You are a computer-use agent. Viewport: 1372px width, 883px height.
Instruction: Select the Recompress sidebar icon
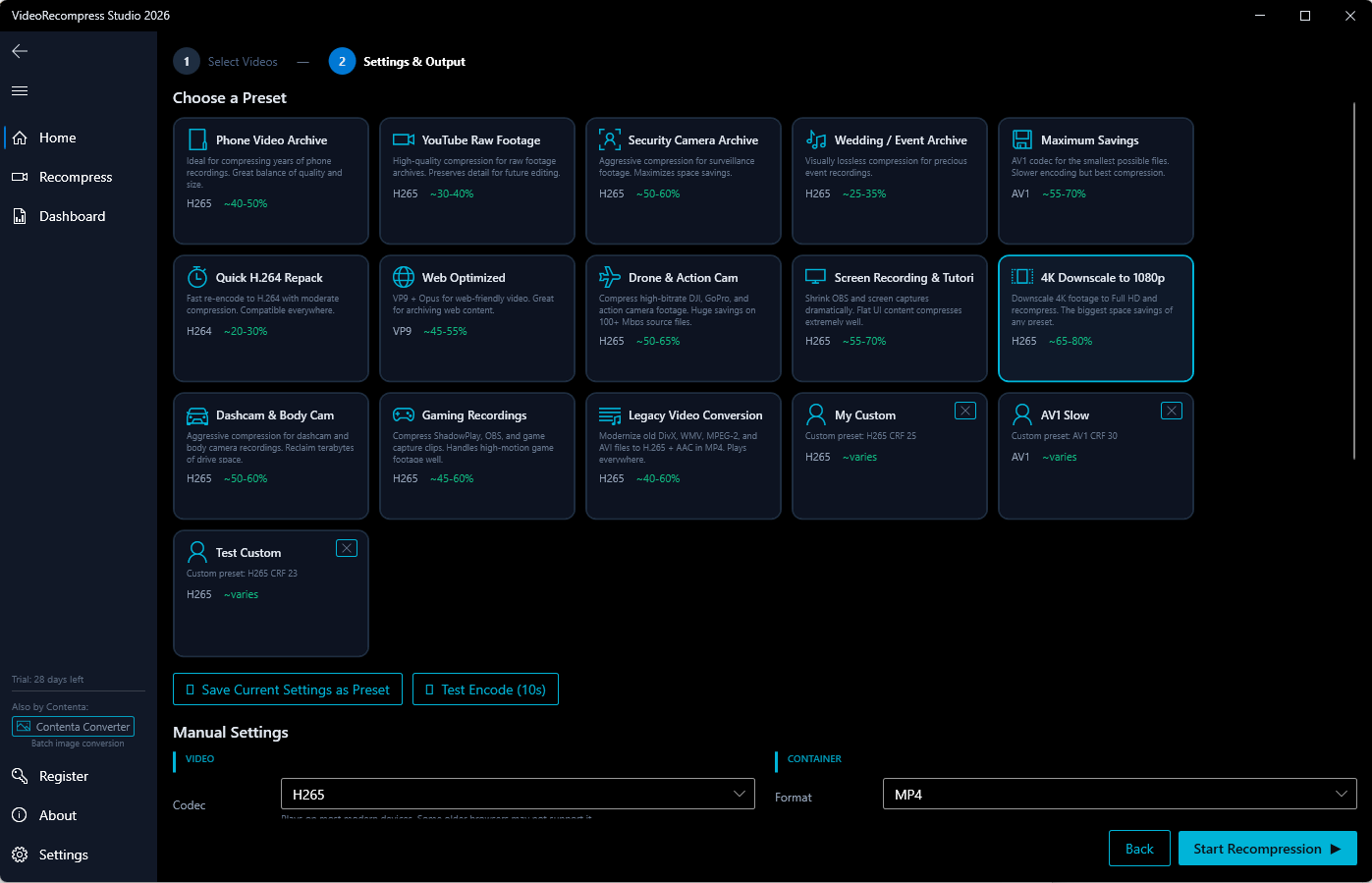[x=20, y=177]
